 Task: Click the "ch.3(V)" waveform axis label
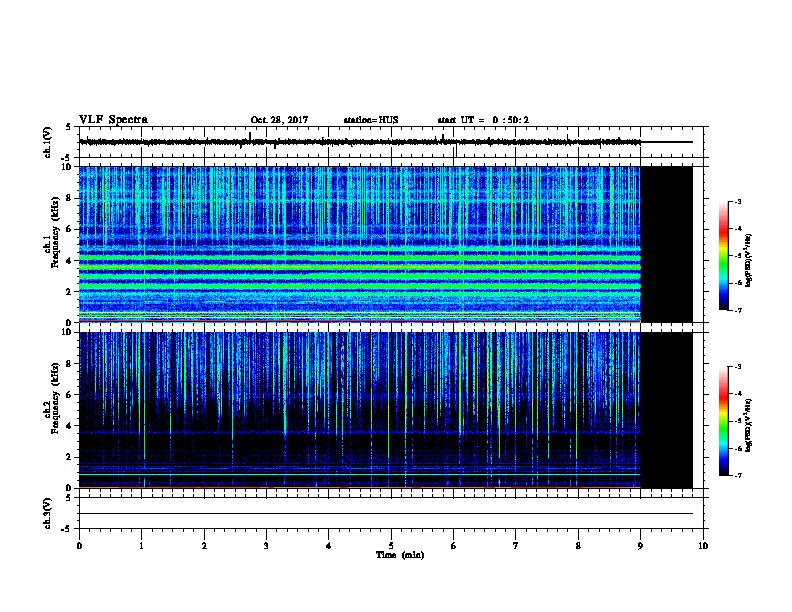(x=47, y=513)
